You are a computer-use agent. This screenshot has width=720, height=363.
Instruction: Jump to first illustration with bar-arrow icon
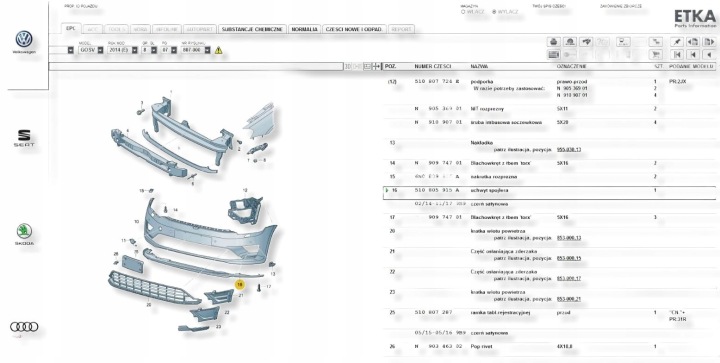pos(676,55)
